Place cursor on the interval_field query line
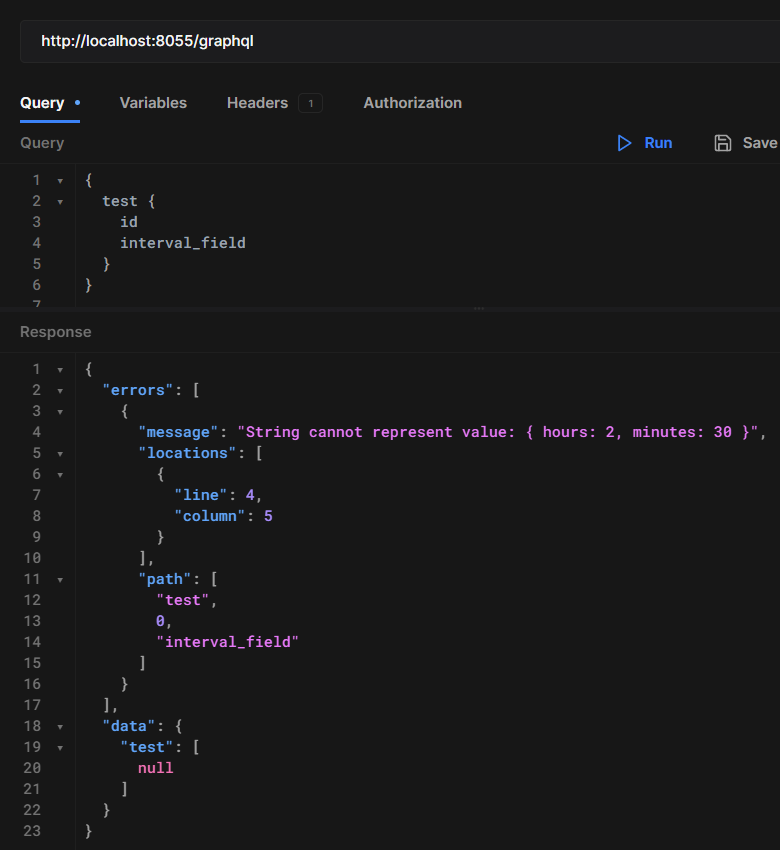The image size is (780, 850). coord(183,242)
